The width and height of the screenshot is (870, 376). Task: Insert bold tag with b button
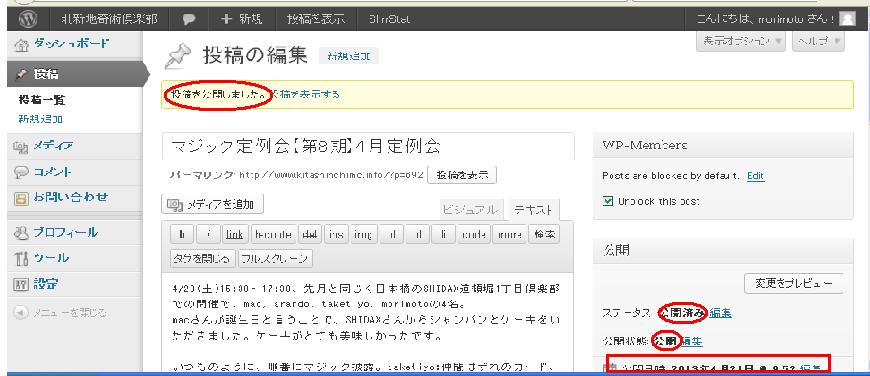pyautogui.click(x=181, y=235)
